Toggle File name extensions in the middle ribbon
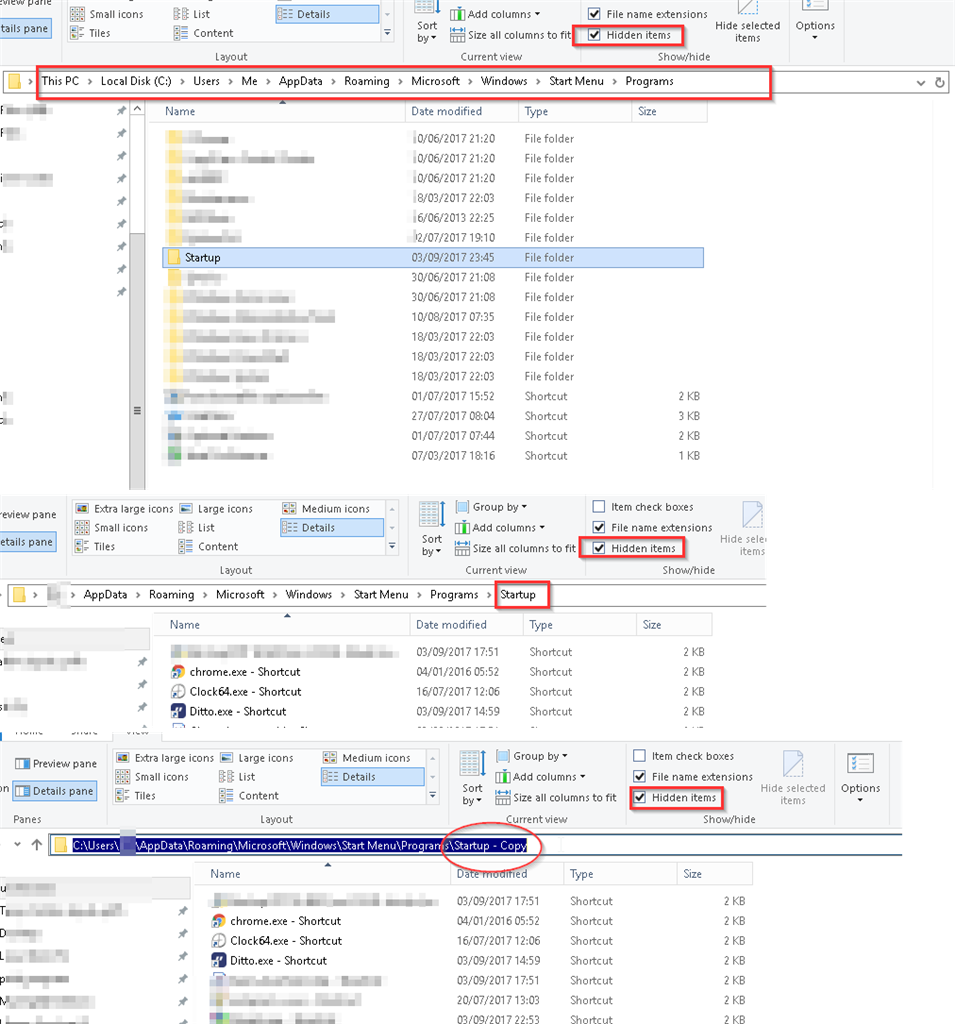955x1024 pixels. [652, 527]
